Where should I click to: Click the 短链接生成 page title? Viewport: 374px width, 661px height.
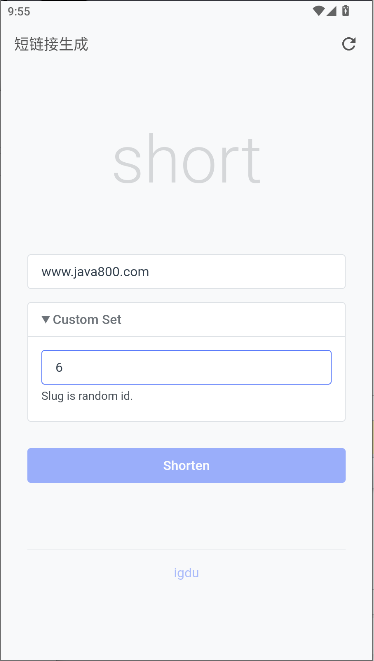51,44
